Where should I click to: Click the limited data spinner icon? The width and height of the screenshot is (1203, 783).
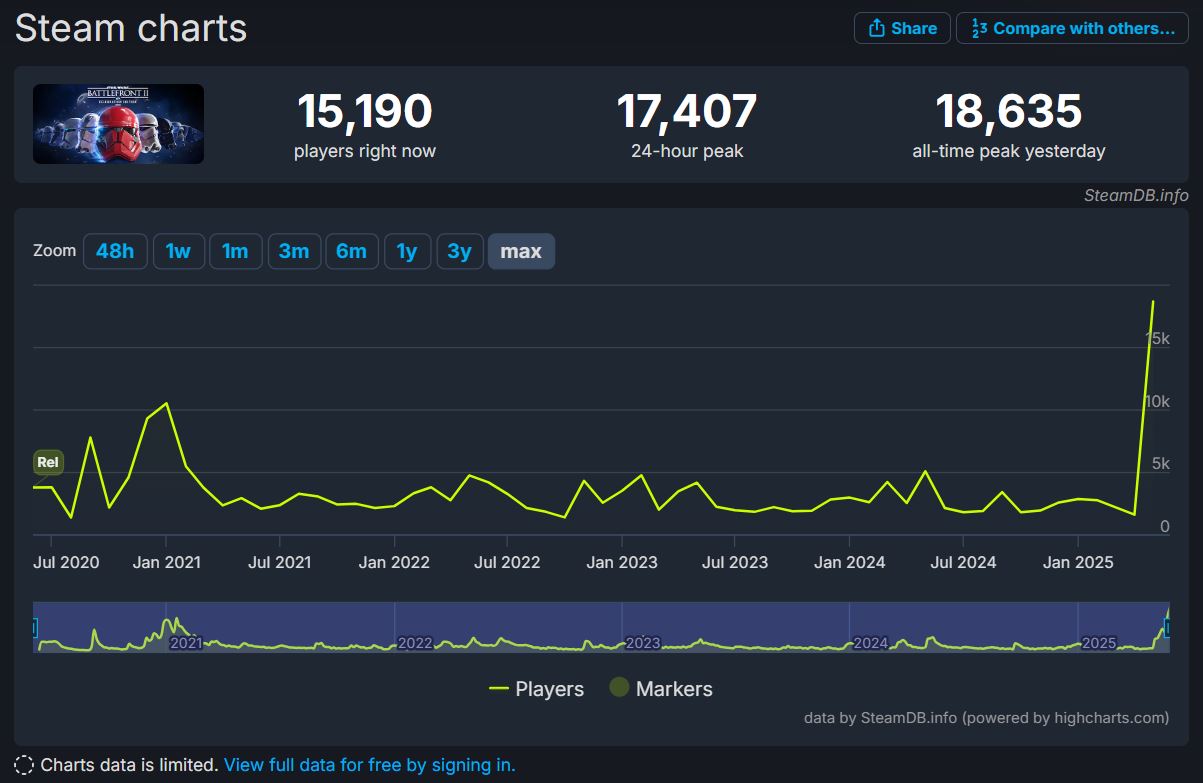point(24,765)
